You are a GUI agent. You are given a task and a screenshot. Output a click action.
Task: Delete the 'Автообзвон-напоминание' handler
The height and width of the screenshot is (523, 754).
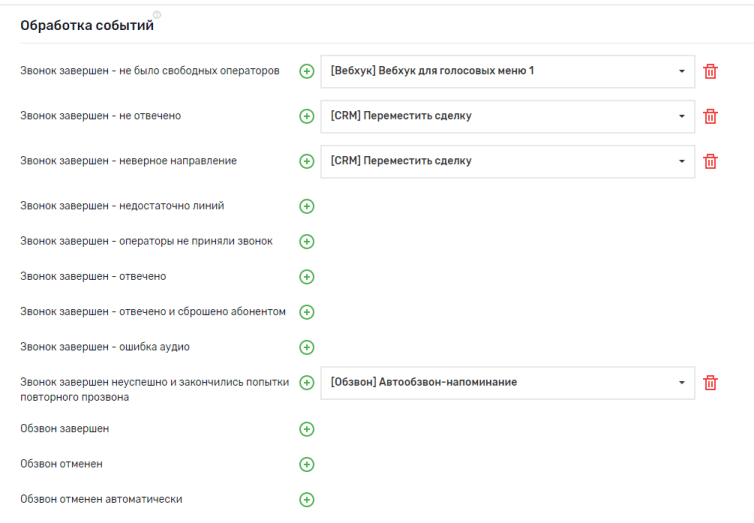tap(711, 383)
